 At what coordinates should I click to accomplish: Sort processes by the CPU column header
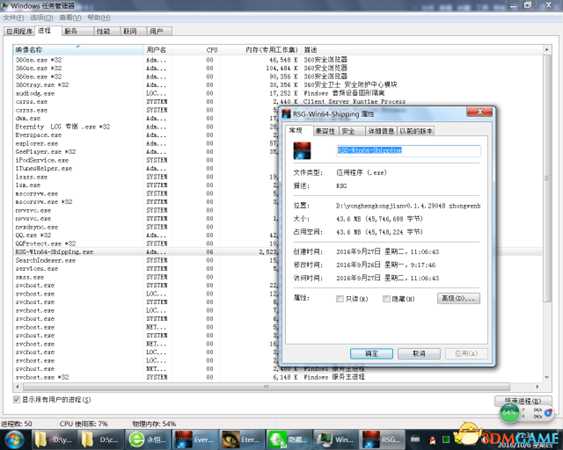tap(212, 50)
